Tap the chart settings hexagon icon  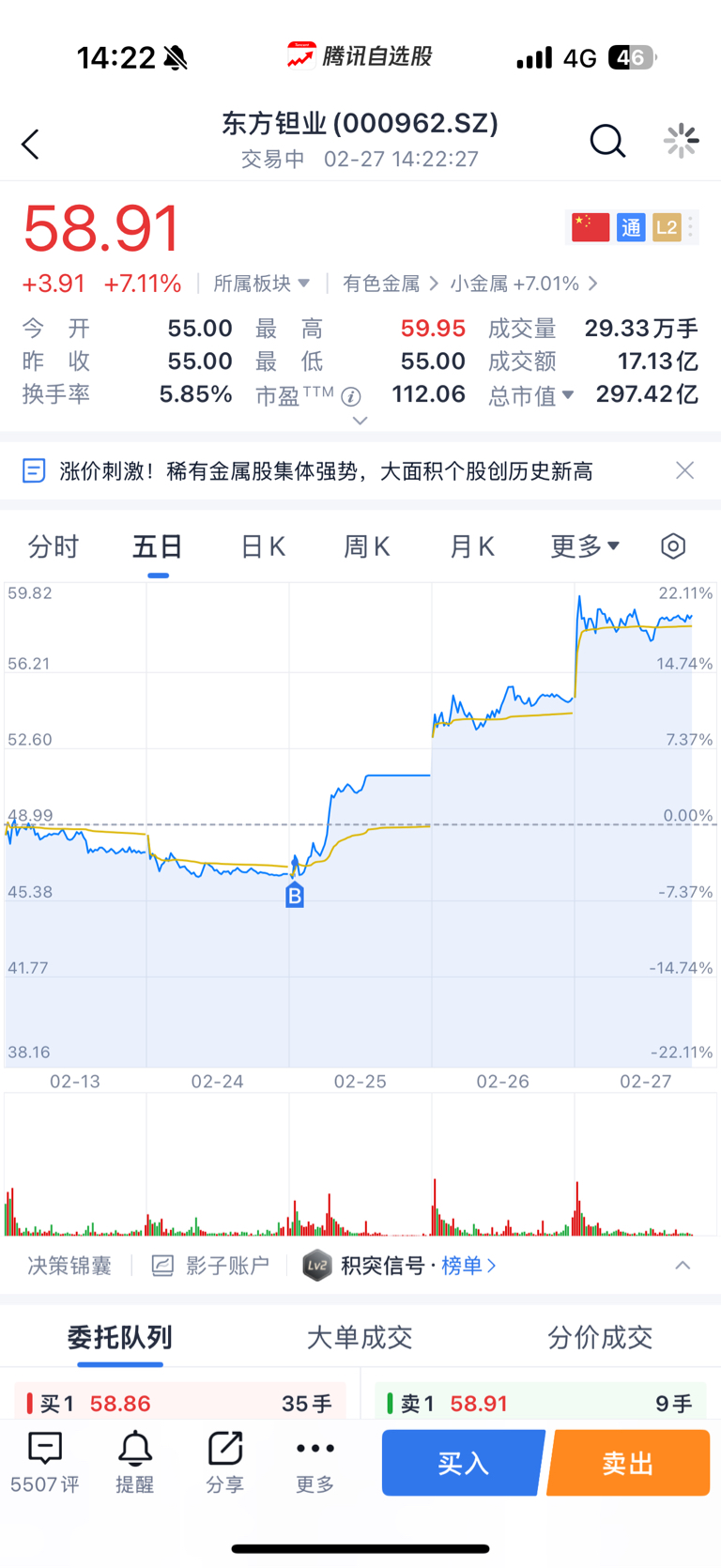click(x=673, y=546)
